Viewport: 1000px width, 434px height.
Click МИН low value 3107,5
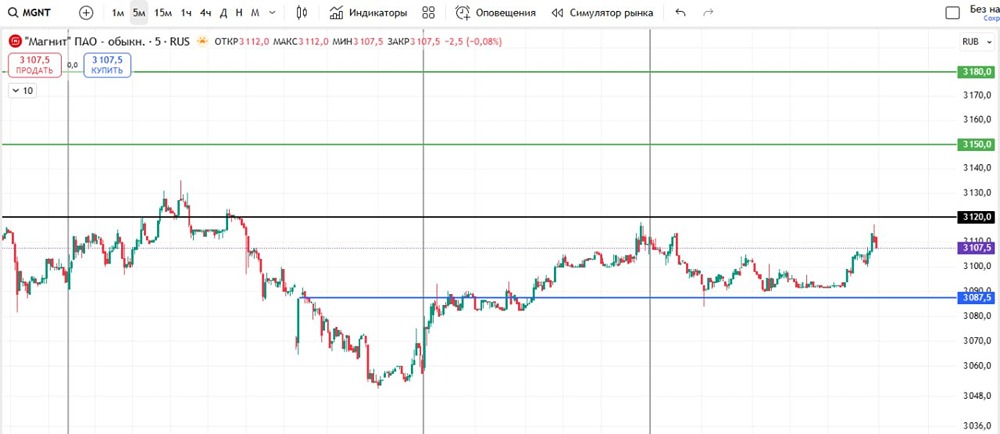[x=369, y=41]
